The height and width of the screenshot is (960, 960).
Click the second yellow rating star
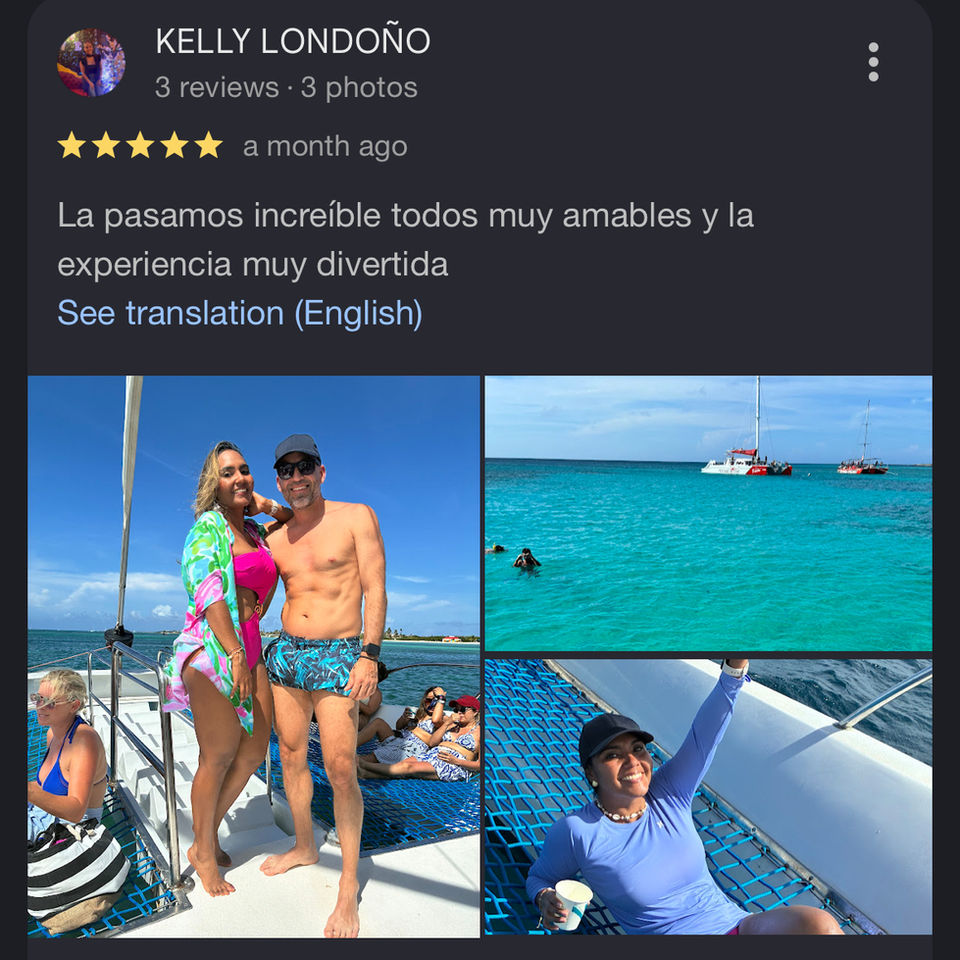click(x=106, y=145)
